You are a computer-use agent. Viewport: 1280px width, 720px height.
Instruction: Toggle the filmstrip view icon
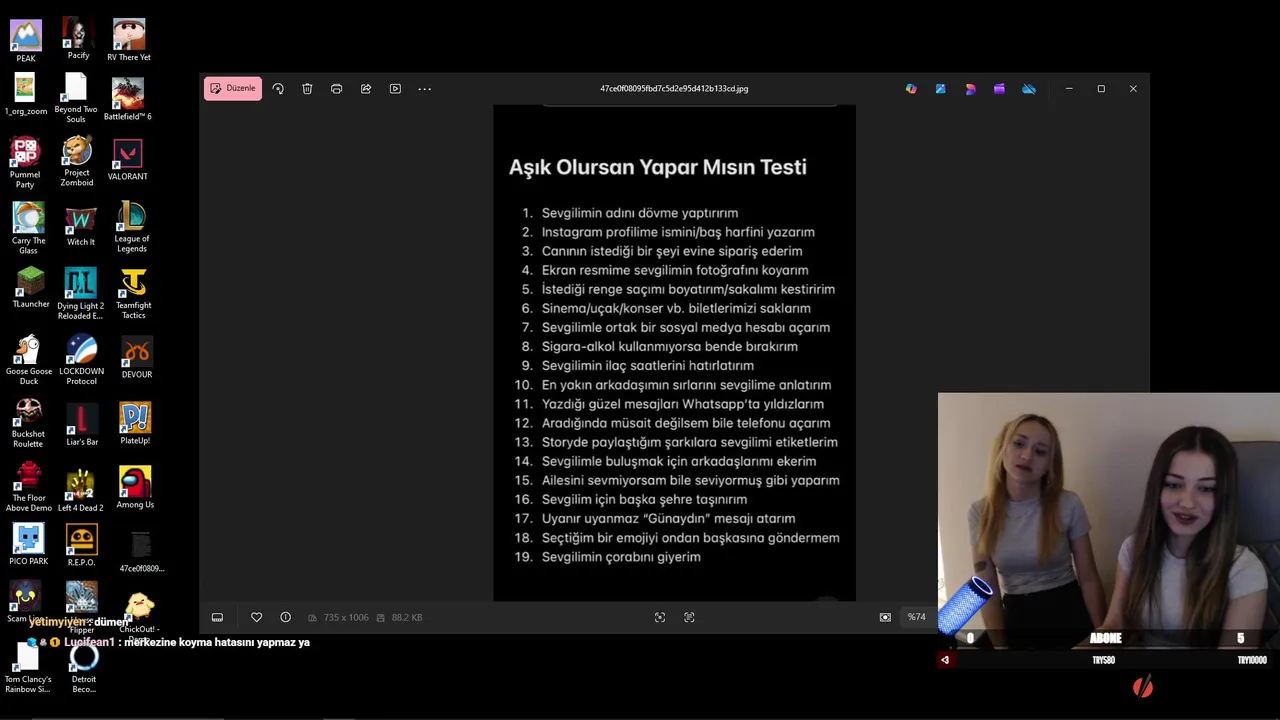coord(217,617)
